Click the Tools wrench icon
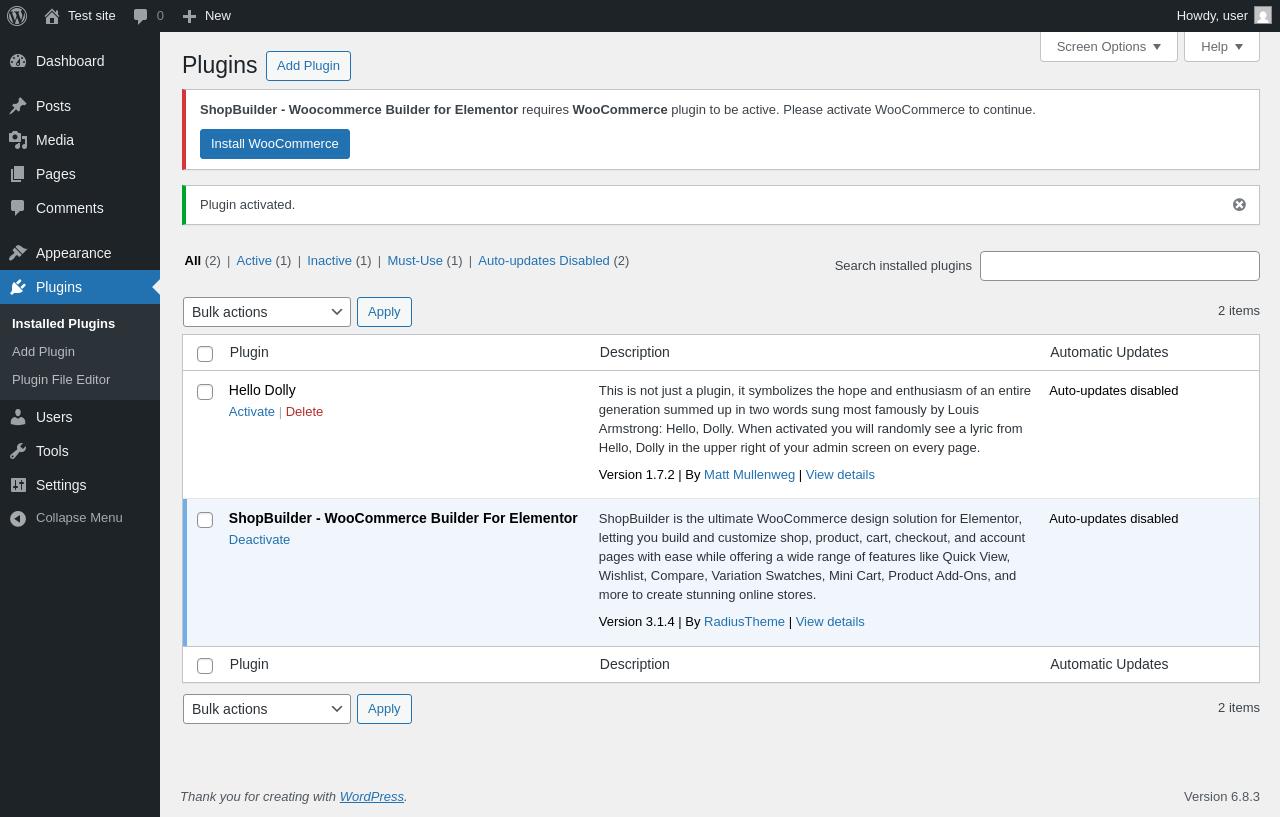Viewport: 1280px width, 817px height. 18,451
